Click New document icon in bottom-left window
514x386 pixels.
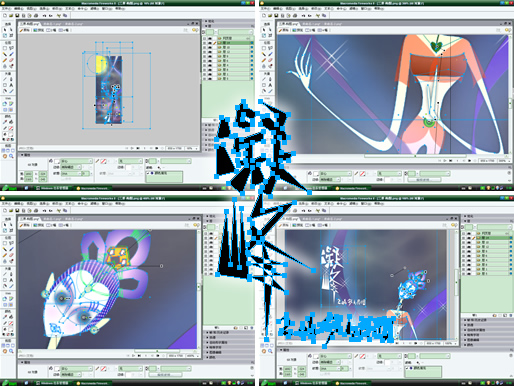pyautogui.click(x=5, y=210)
